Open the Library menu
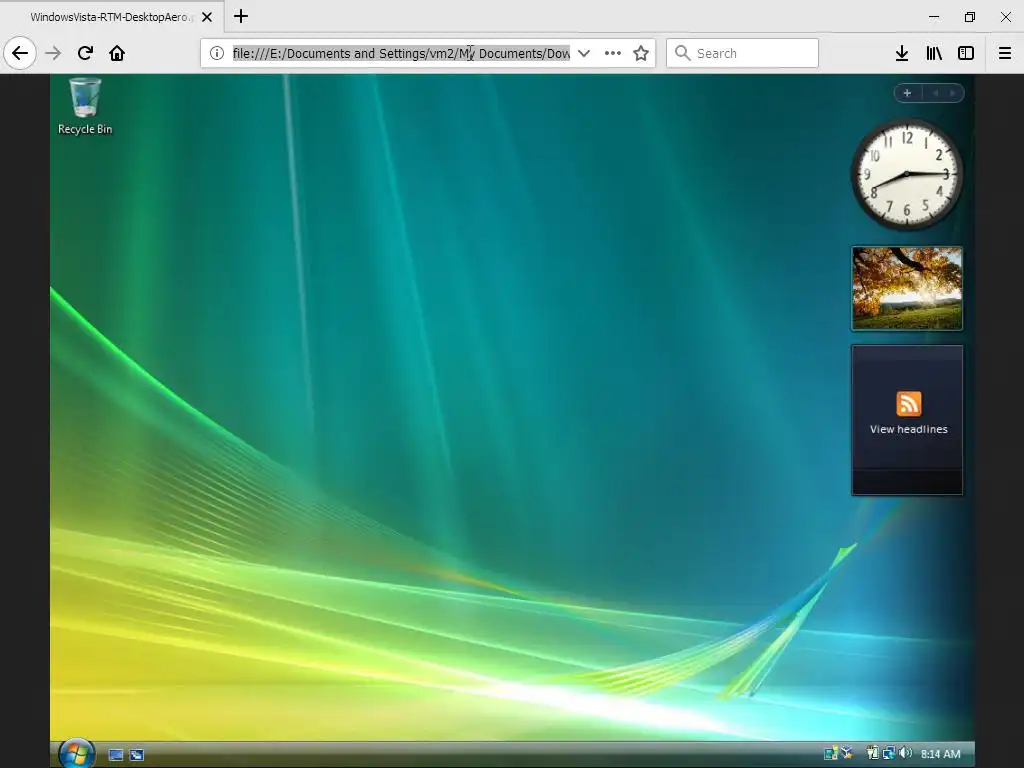The height and width of the screenshot is (768, 1024). pos(934,53)
